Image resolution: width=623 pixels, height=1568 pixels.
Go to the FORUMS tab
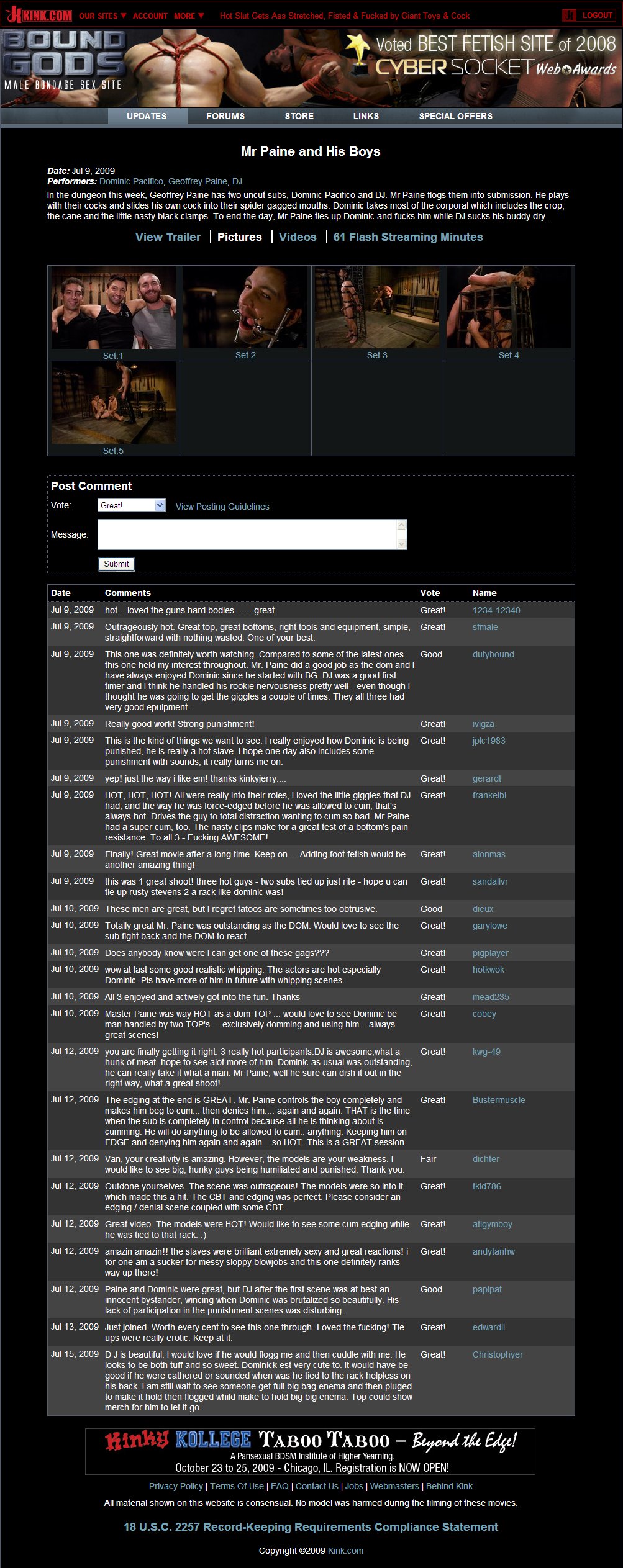[225, 116]
